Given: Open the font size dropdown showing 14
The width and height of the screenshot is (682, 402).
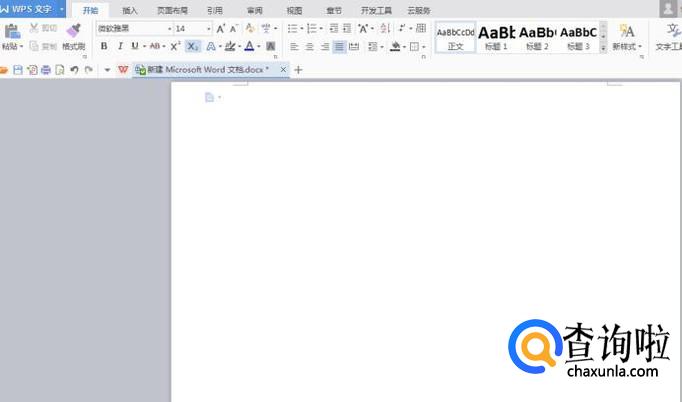Looking at the screenshot, I should pos(209,29).
